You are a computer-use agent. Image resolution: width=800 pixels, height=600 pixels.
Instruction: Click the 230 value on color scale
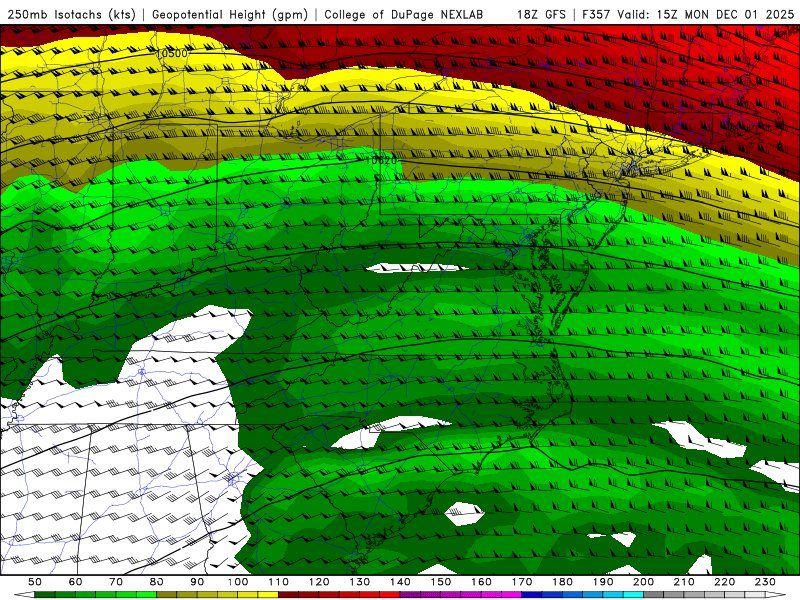pos(765,582)
